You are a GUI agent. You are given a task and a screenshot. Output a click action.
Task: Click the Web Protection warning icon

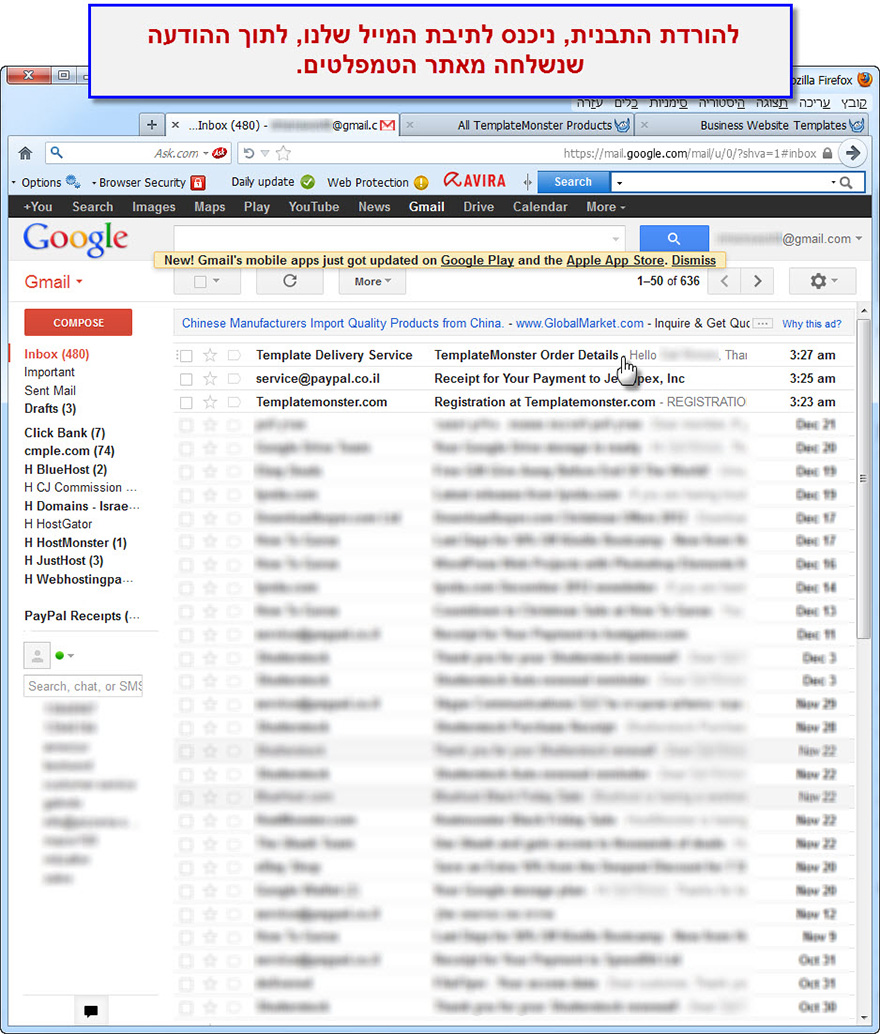(x=421, y=182)
